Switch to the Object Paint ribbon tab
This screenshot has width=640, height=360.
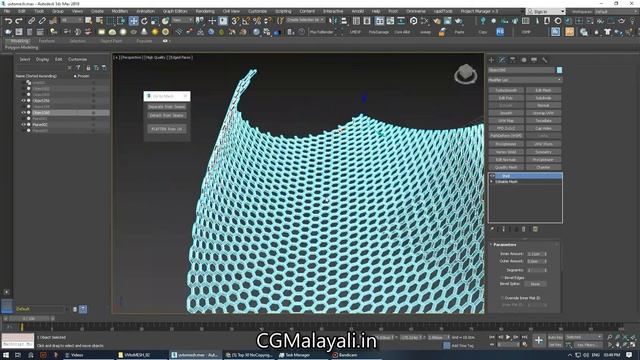pos(111,41)
